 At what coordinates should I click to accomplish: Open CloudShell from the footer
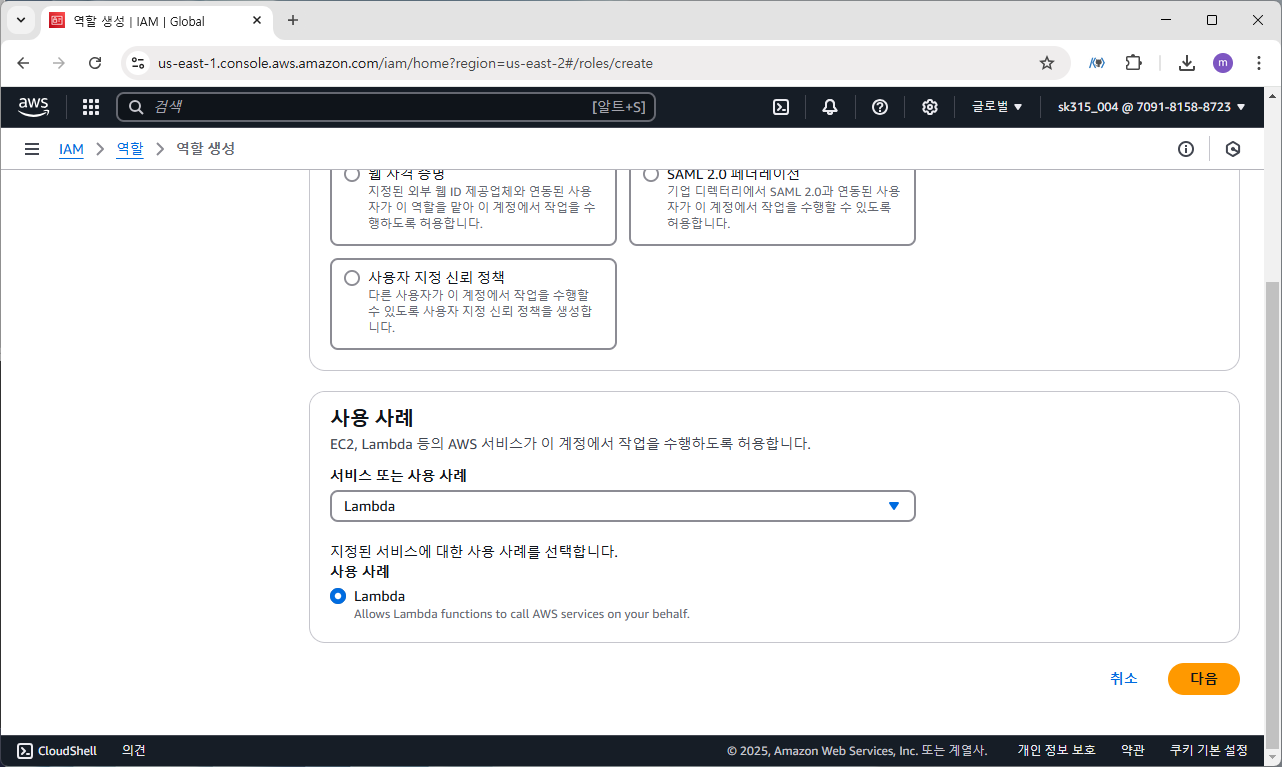(57, 750)
